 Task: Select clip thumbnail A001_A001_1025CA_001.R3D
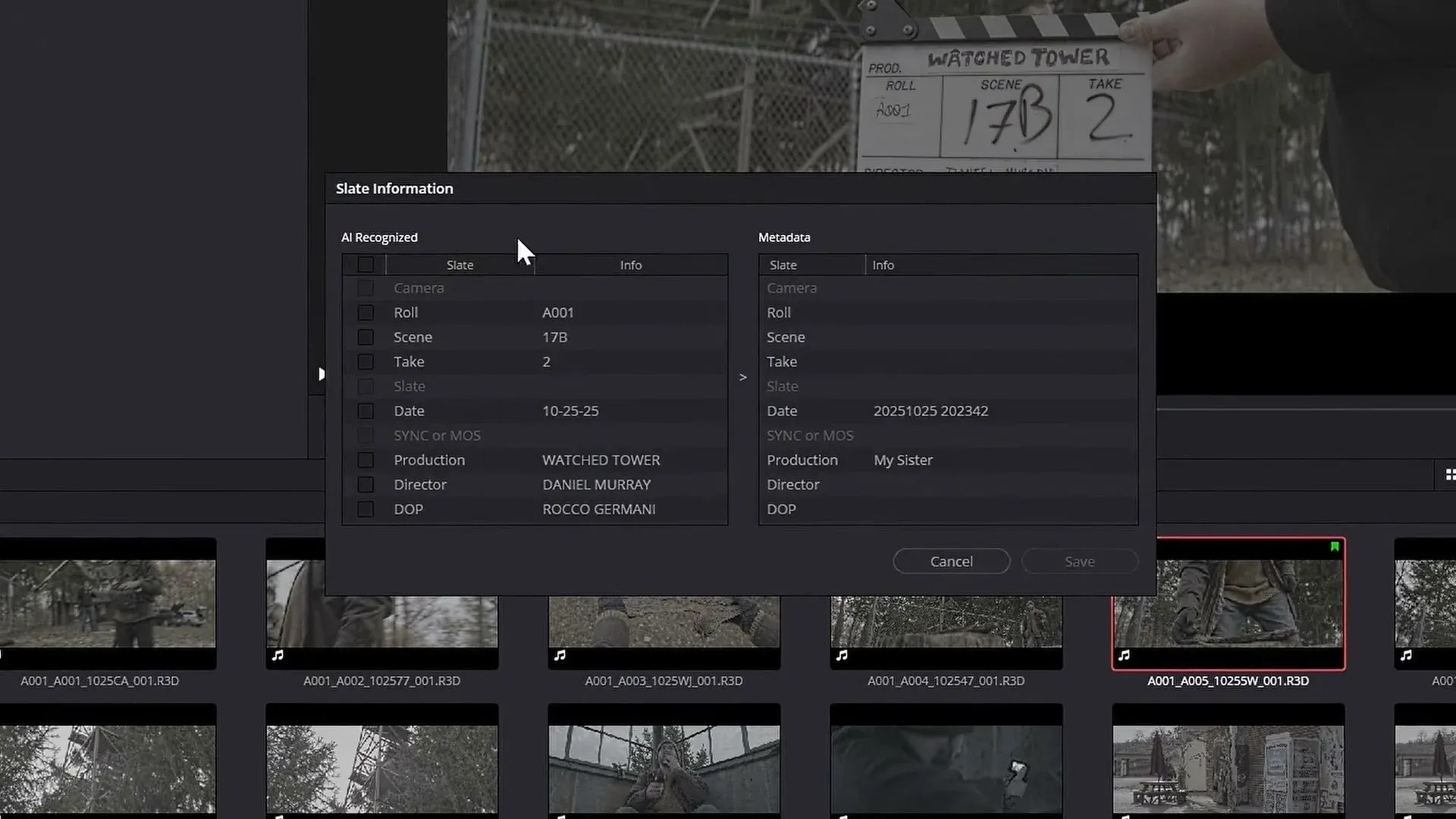point(108,604)
